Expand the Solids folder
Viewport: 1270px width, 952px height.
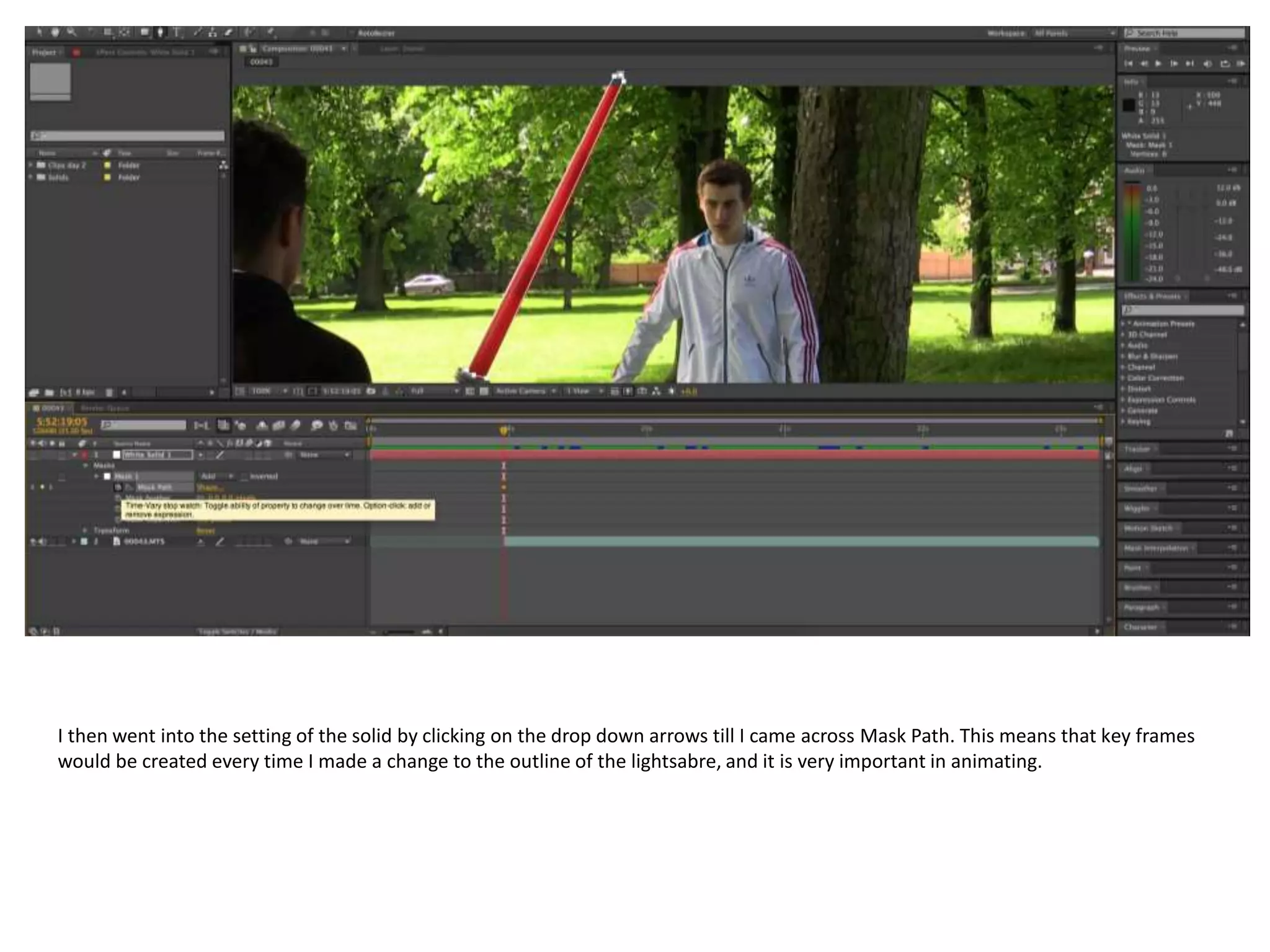[x=31, y=177]
